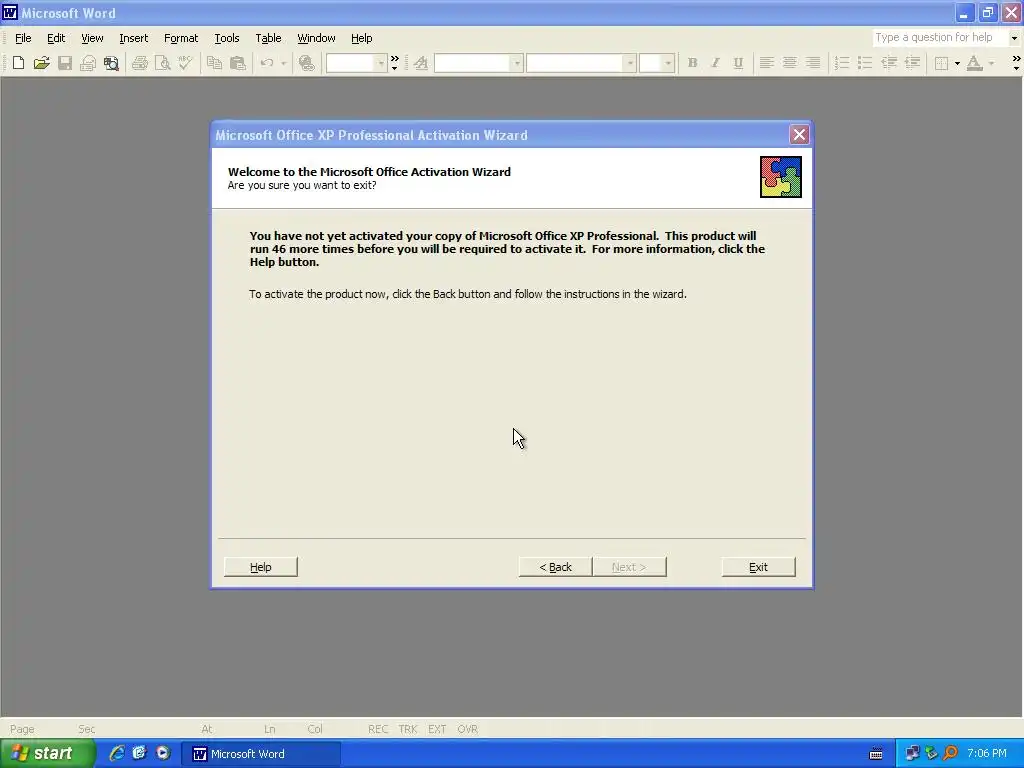Screen dimensions: 1024x768
Task: Click the on-screen keyboard taskbar icon
Action: click(876, 754)
